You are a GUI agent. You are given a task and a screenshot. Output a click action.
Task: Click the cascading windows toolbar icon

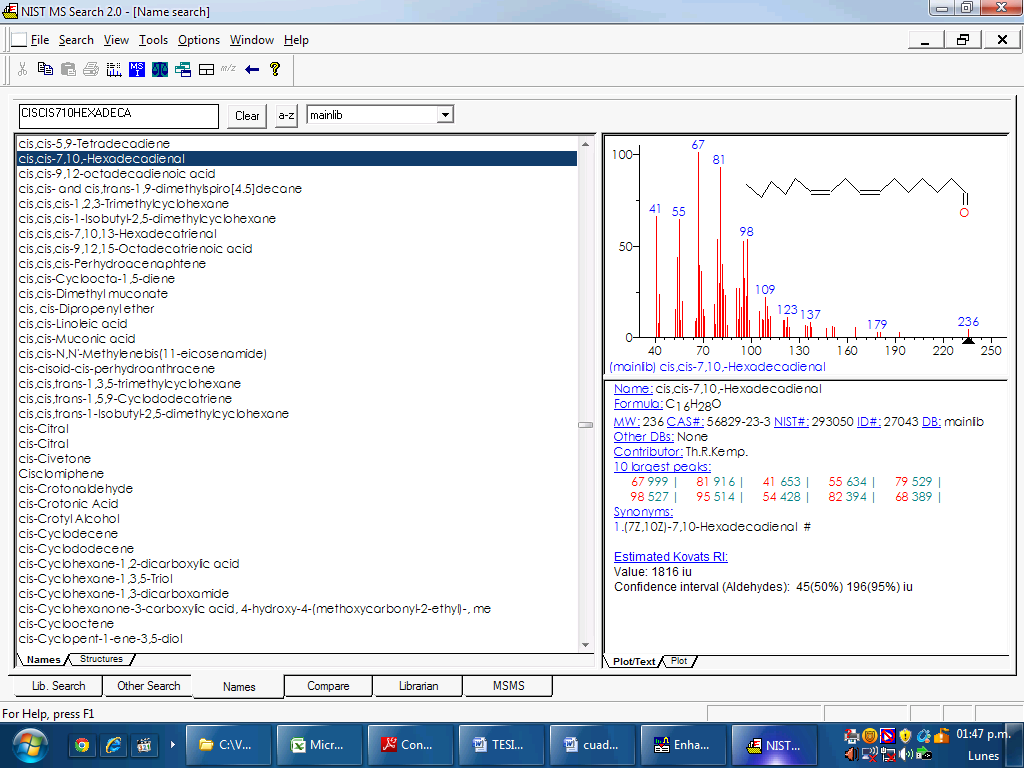tap(183, 69)
